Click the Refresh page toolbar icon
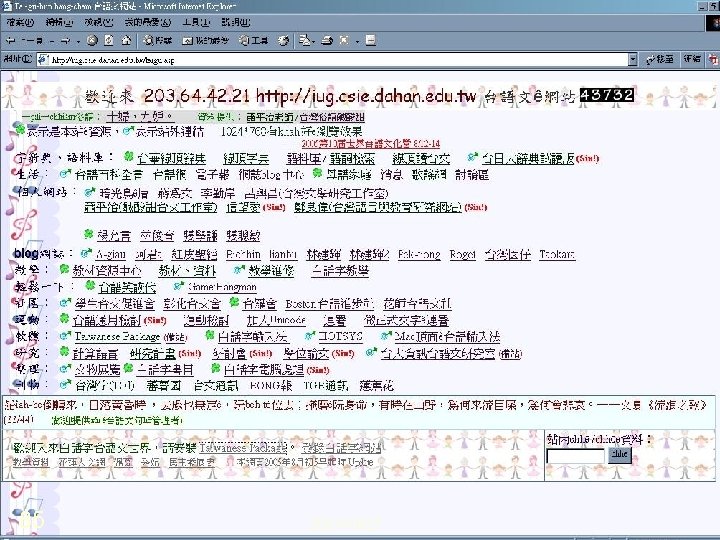Viewport: 720px width, 540px height. click(x=109, y=40)
